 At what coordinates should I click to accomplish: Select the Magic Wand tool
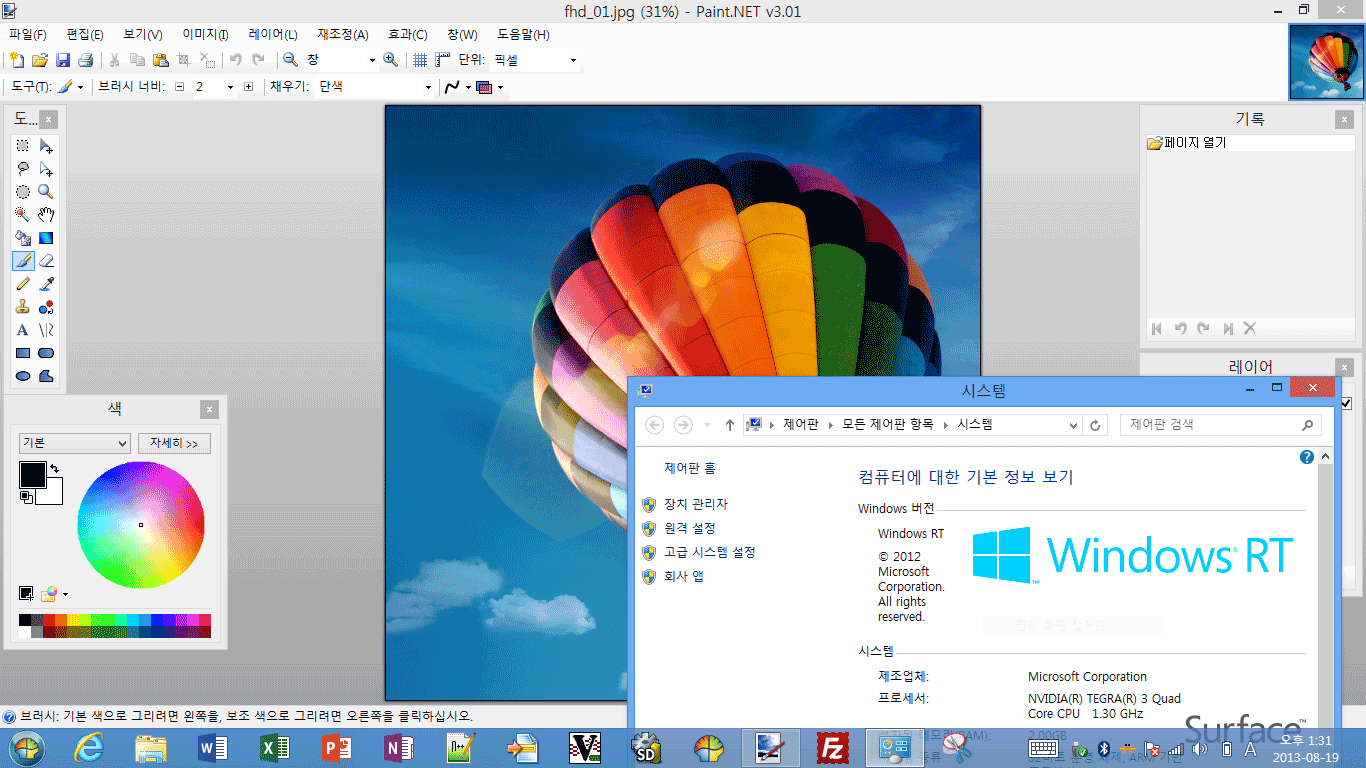(x=22, y=214)
